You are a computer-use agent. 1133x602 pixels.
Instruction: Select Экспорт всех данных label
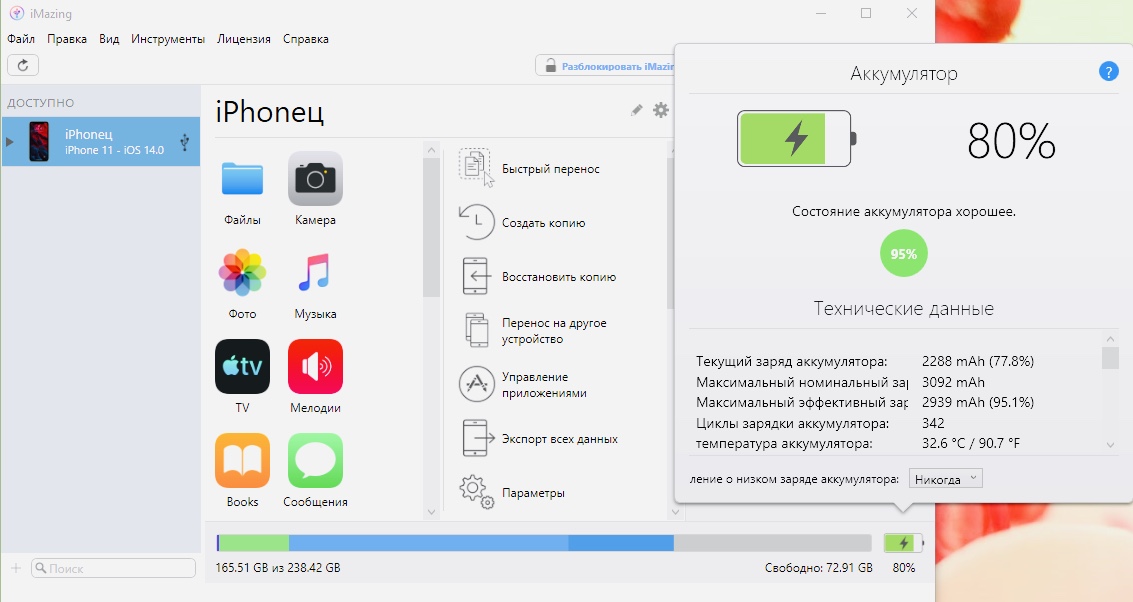tap(559, 439)
